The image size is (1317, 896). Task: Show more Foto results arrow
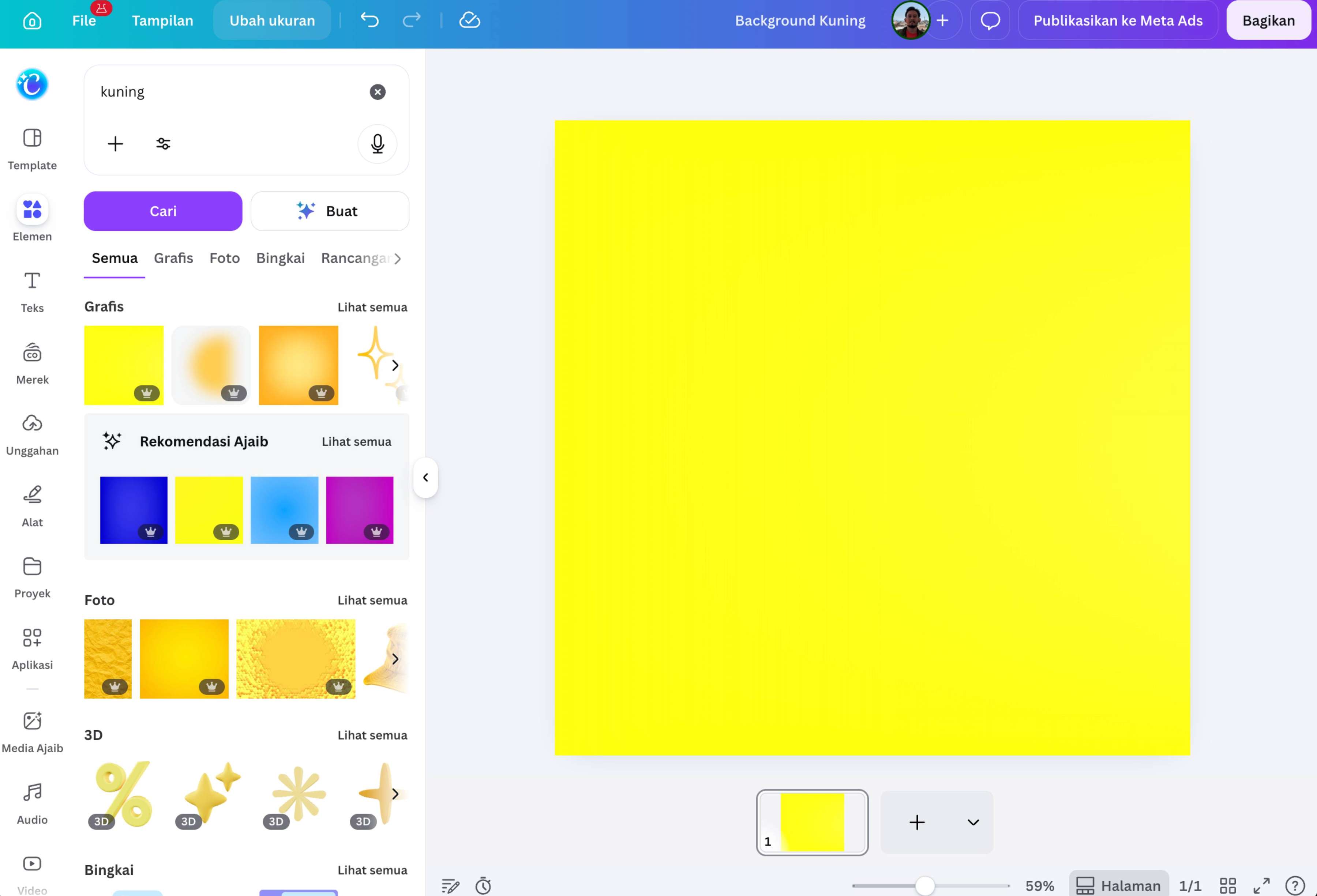[395, 659]
